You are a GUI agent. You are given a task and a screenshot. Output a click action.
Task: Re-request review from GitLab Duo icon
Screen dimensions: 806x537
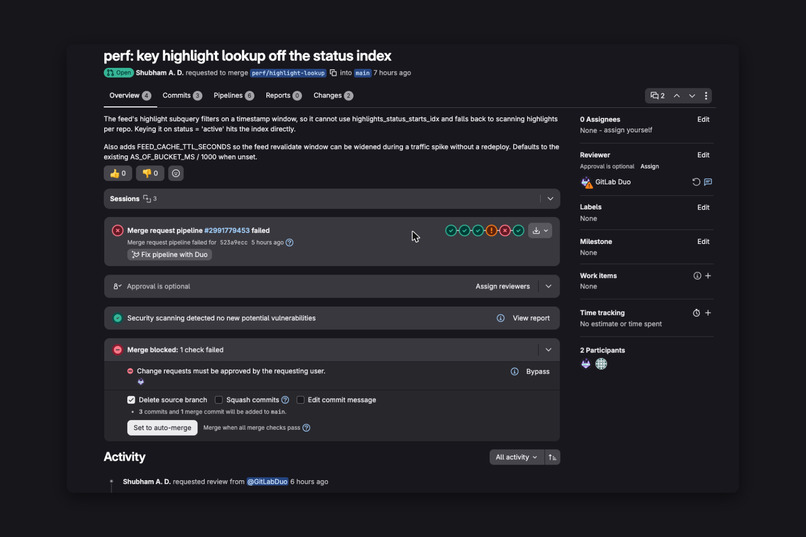coord(696,182)
